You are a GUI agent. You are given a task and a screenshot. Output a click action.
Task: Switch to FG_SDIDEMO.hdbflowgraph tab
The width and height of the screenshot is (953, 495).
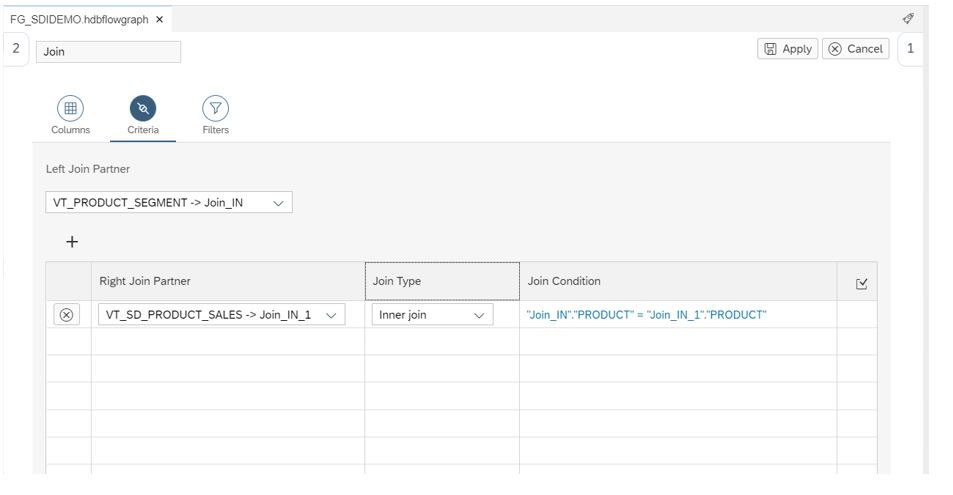click(79, 19)
